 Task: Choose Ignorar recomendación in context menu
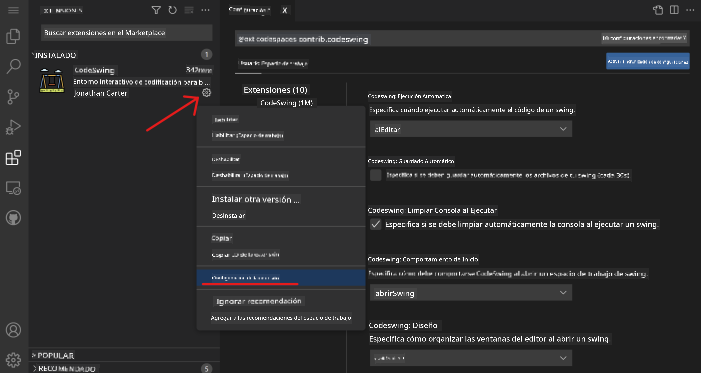click(x=258, y=301)
